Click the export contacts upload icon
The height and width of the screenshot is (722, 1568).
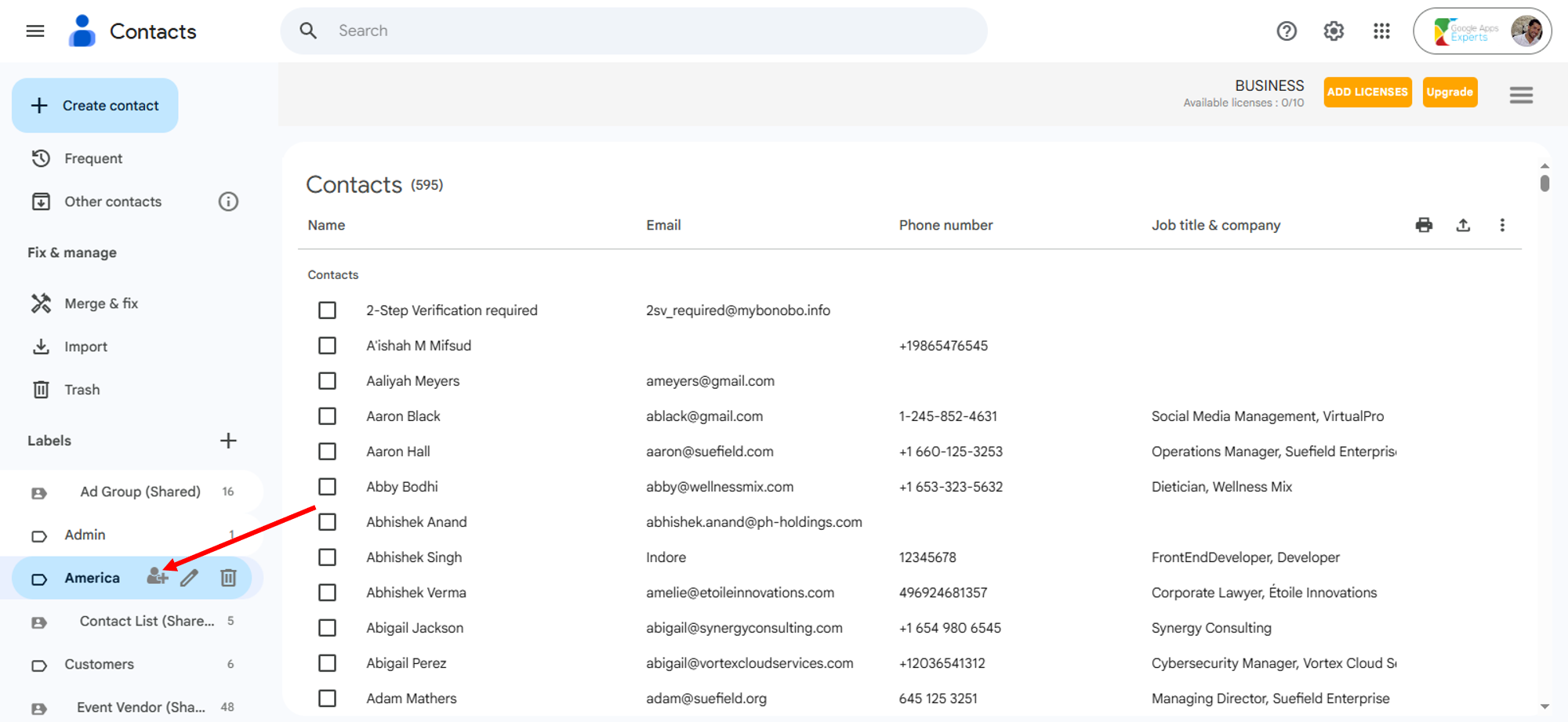coord(1463,225)
